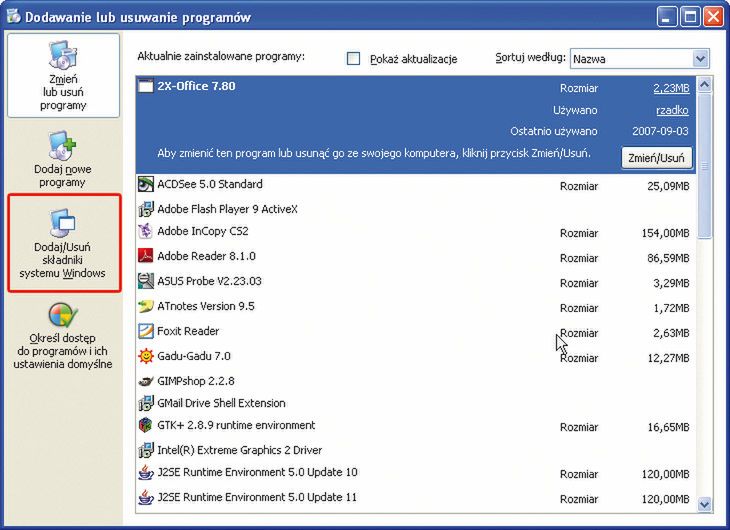Click the Adobe Flash Player 9 ActiveX icon
730x530 pixels.
pos(146,209)
